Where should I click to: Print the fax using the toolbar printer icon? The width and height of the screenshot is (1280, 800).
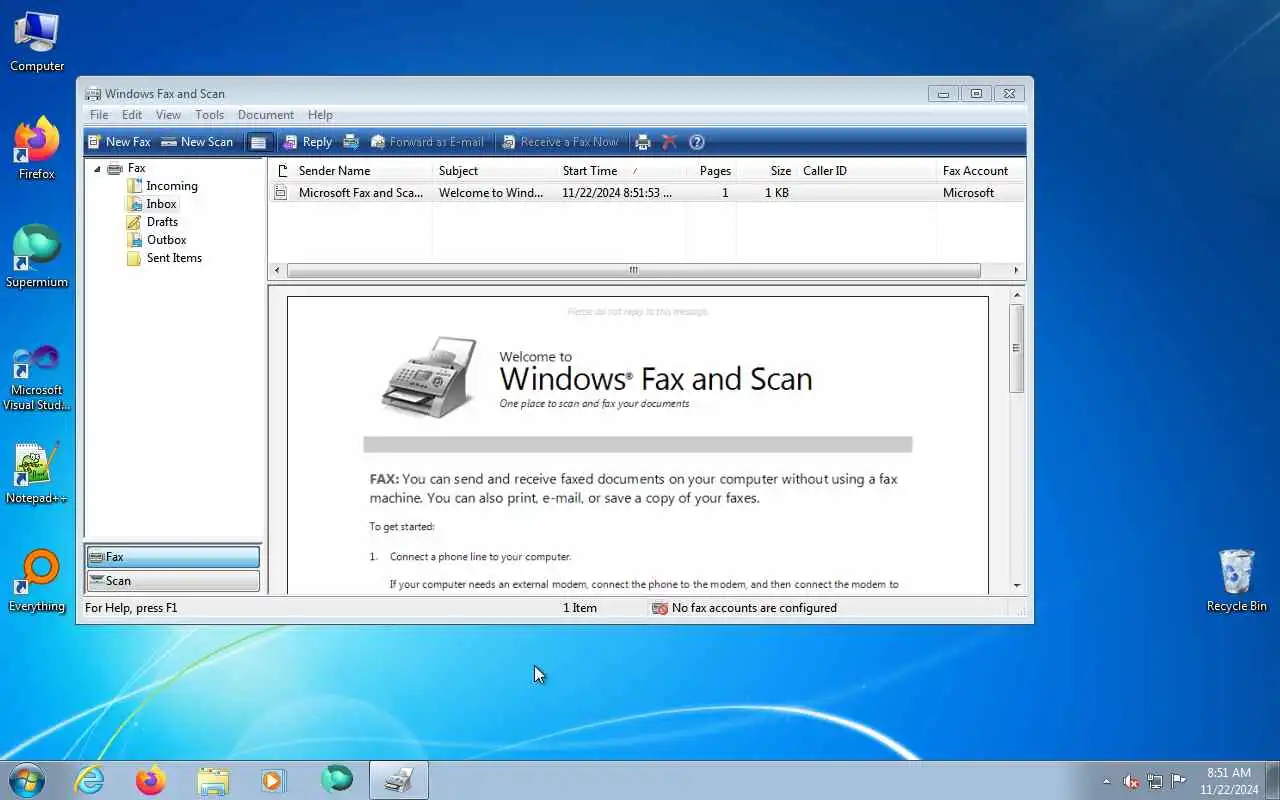(x=643, y=142)
